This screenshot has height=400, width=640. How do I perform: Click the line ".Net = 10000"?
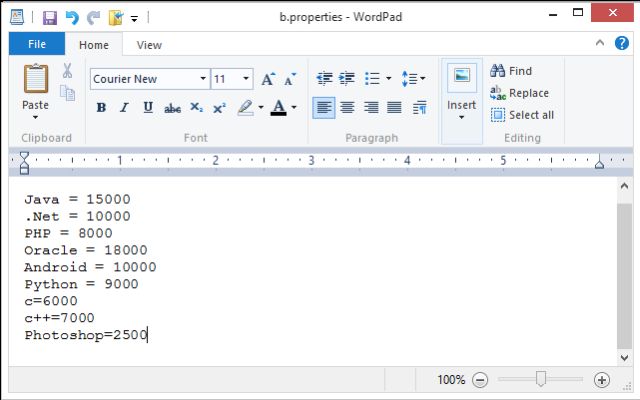[77, 216]
